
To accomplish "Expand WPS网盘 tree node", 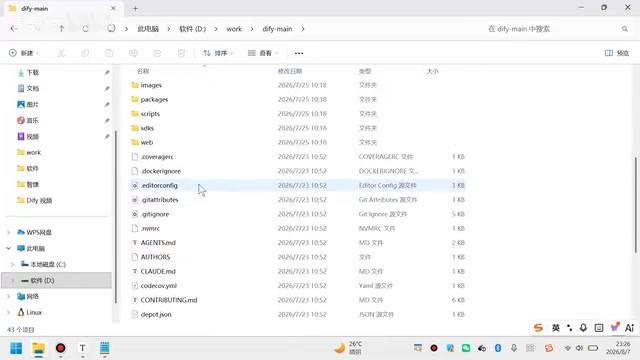I will coord(9,232).
